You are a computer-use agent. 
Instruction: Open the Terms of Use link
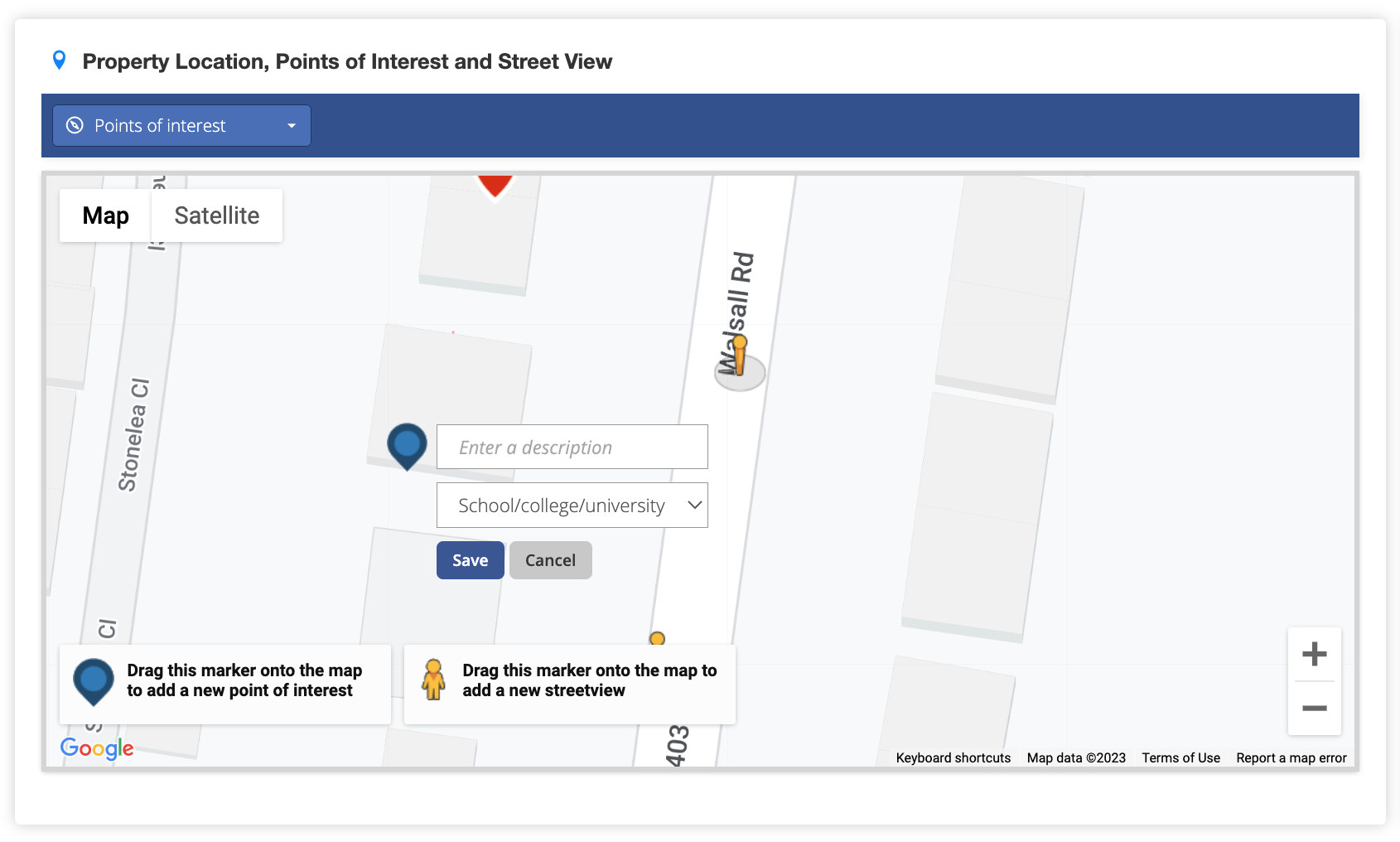pos(1180,757)
